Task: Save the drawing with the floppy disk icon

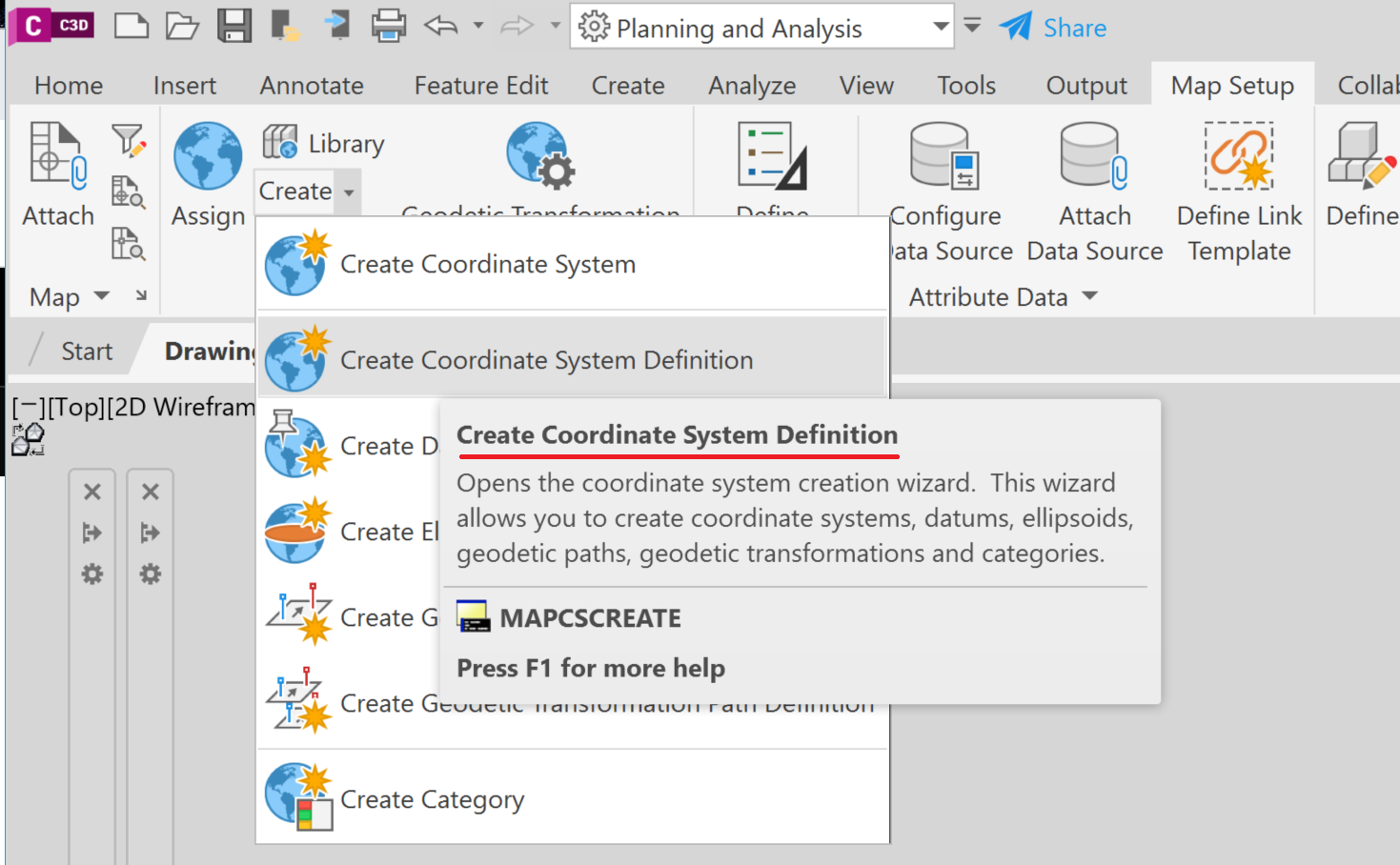Action: pos(233,26)
